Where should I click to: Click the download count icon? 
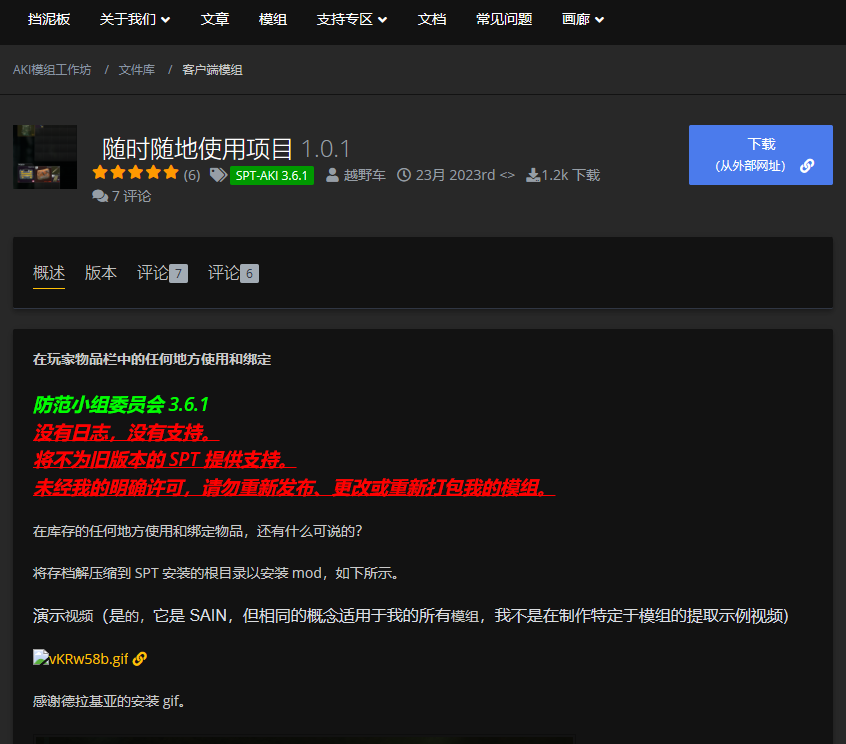(x=533, y=175)
